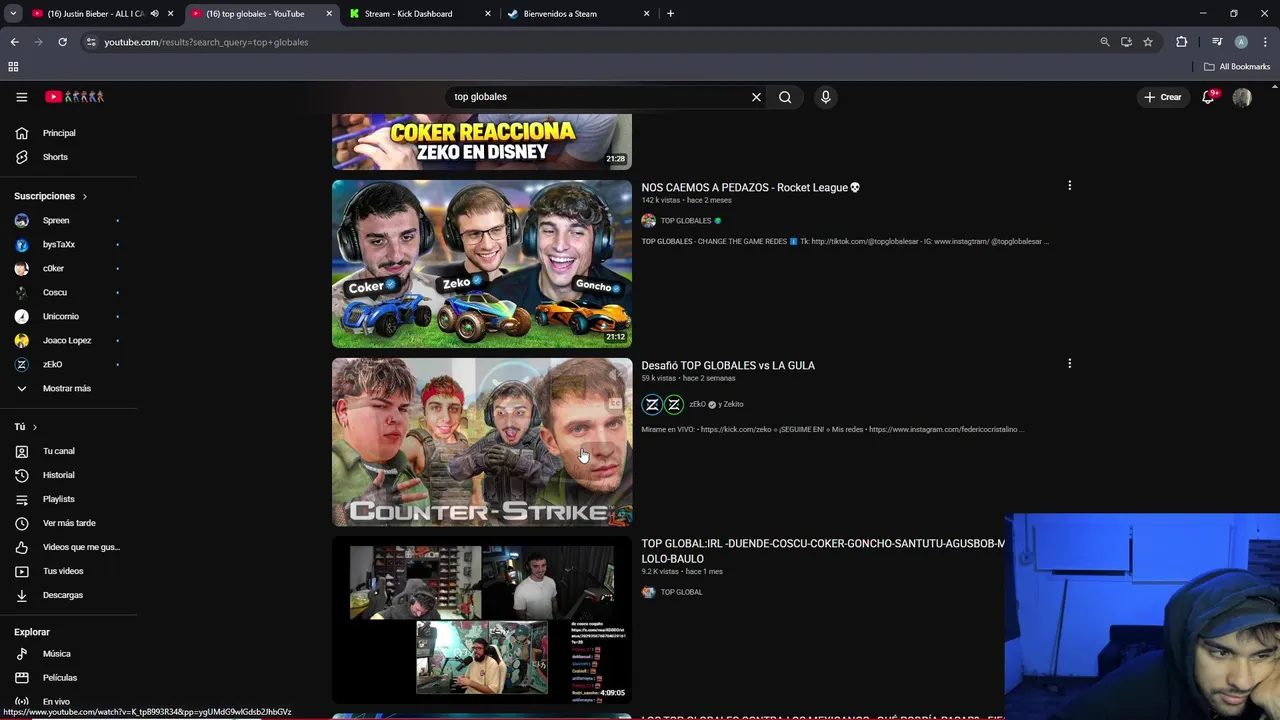Switch to Stream - Kick Dashboard tab
The height and width of the screenshot is (720, 1280).
point(408,14)
